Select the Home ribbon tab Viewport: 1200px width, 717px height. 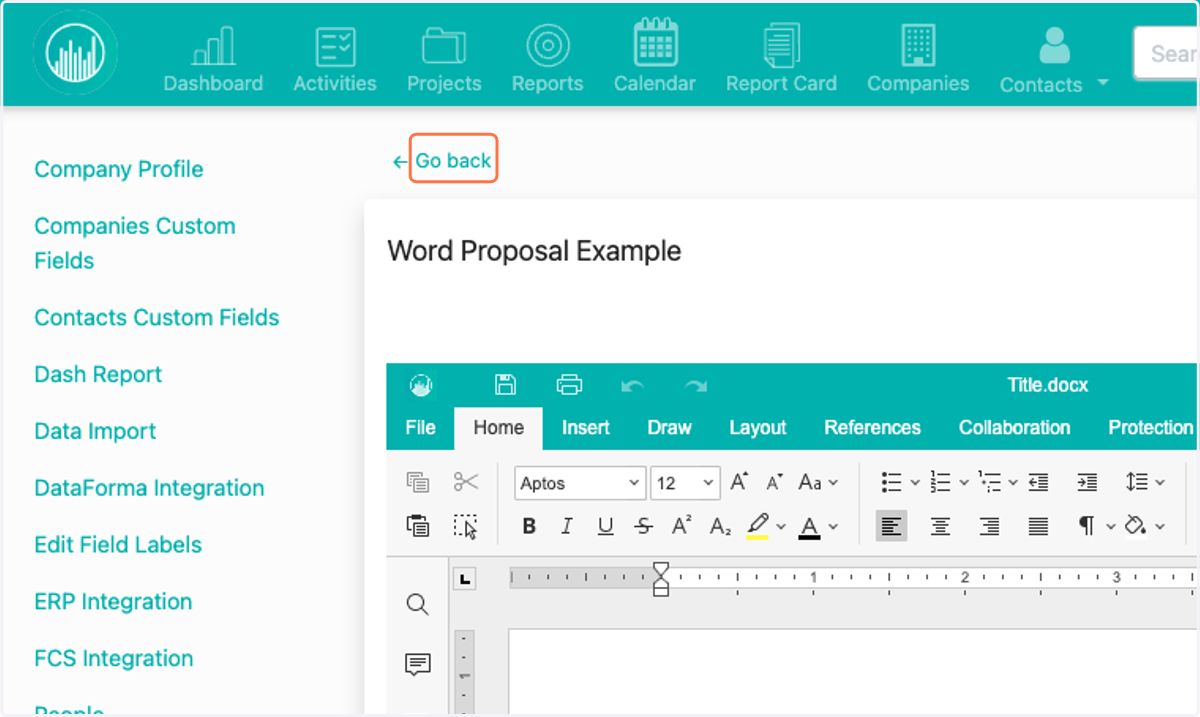click(x=498, y=428)
